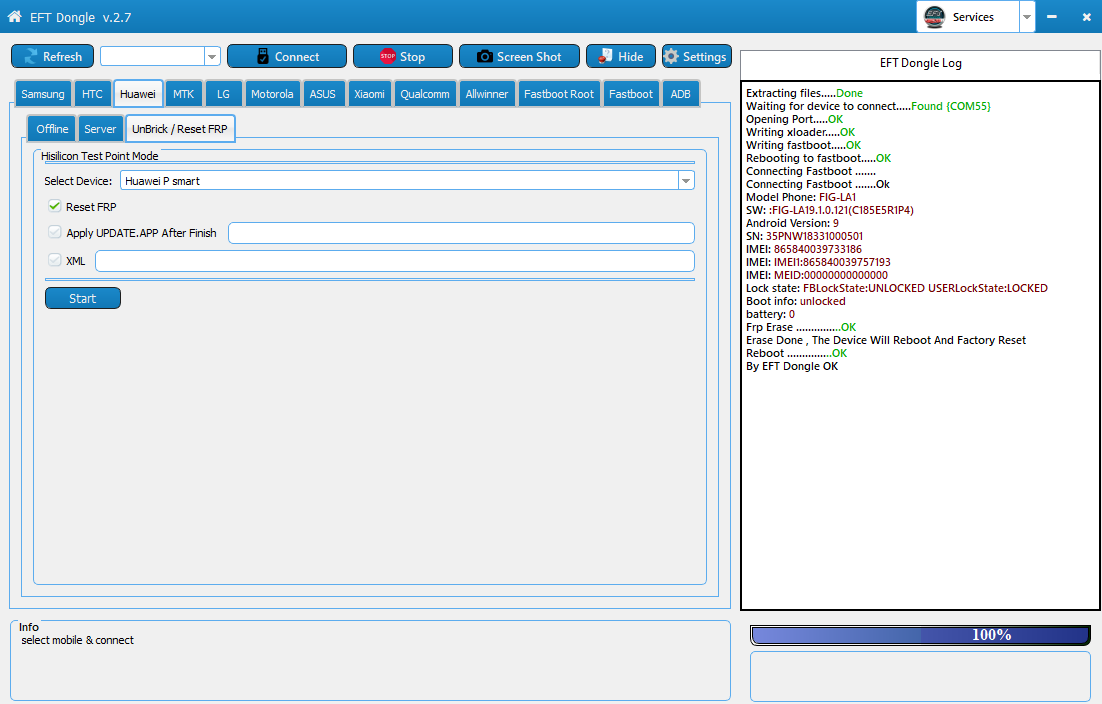This screenshot has width=1102, height=704.
Task: Toggle Apply UPDATE.APP After Finish checkbox
Action: (55, 232)
